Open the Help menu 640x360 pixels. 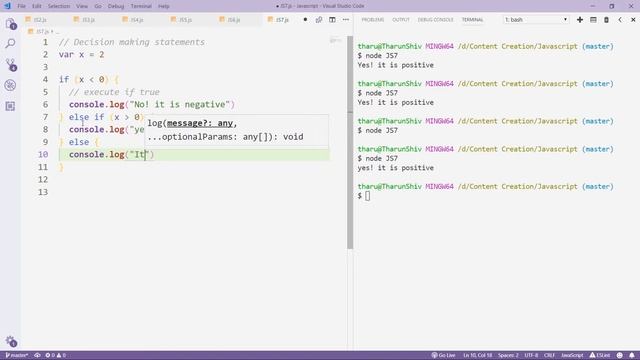[164, 6]
